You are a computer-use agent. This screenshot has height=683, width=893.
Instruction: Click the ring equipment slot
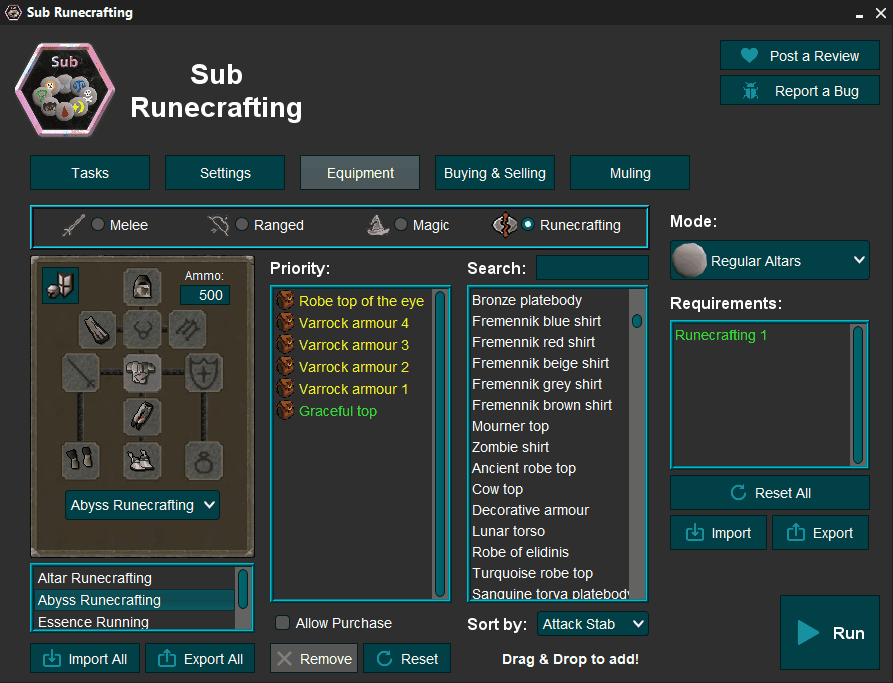click(x=202, y=460)
